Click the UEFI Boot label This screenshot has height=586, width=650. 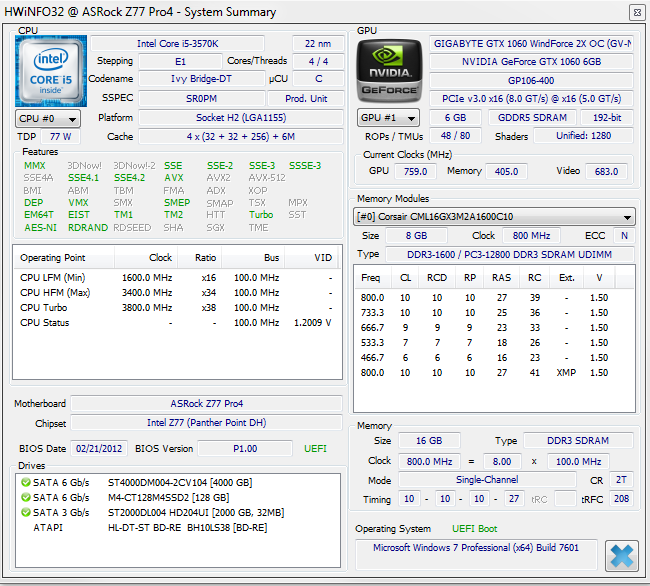[475, 529]
